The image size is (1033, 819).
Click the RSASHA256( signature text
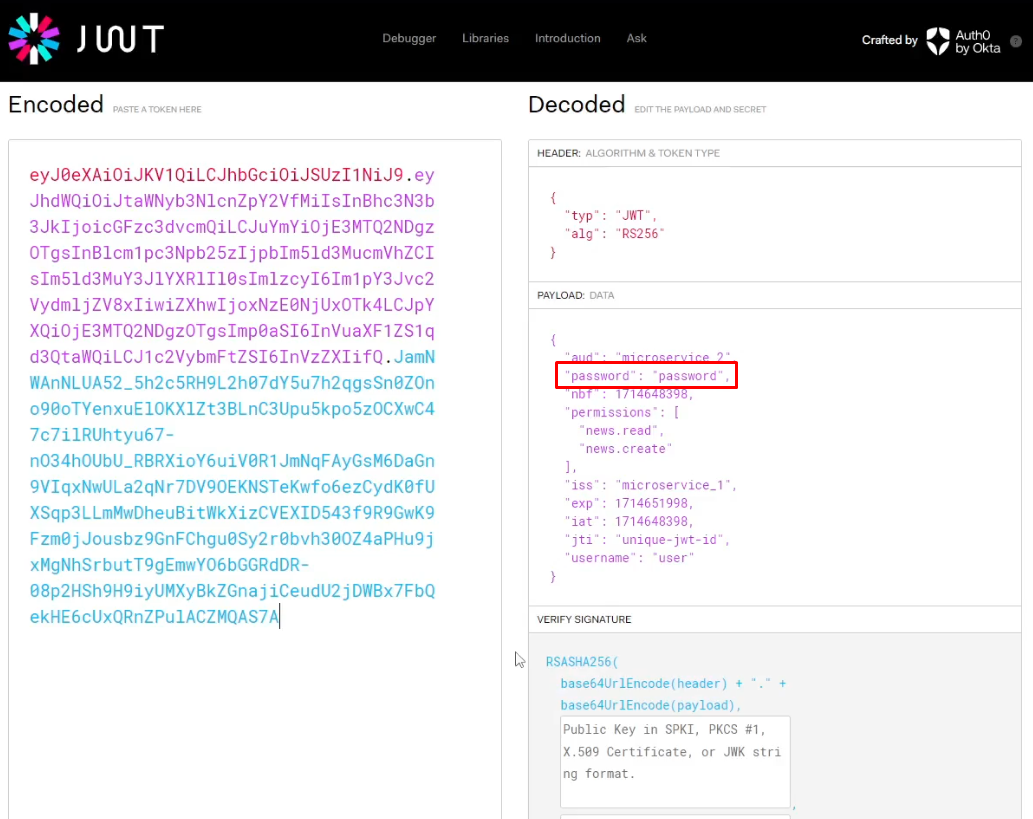click(x=582, y=662)
